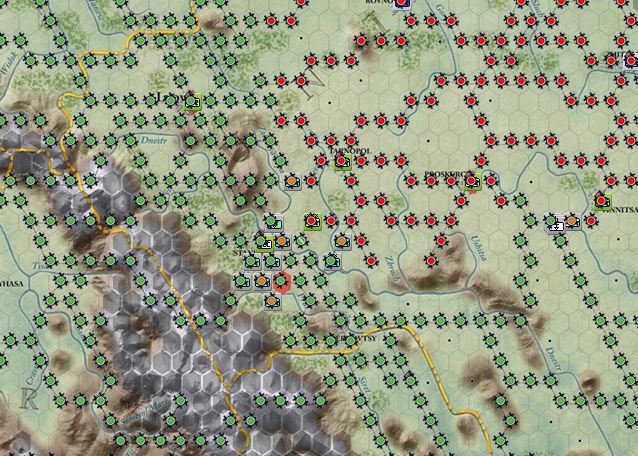Click the Lvov city label
This screenshot has height=456, width=638.
[170, 97]
